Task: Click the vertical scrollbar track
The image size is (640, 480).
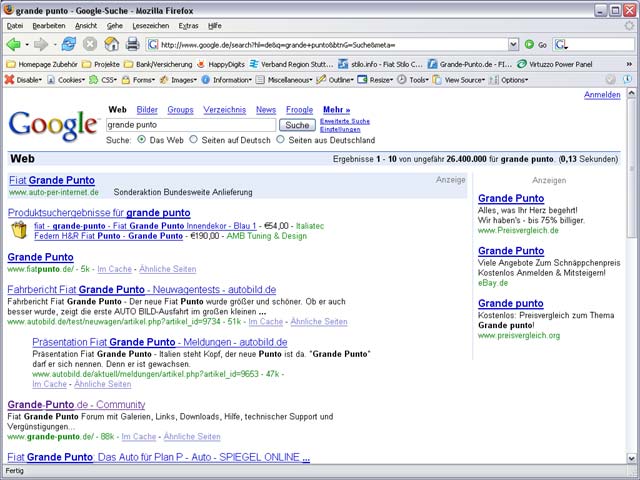Action: click(631, 350)
